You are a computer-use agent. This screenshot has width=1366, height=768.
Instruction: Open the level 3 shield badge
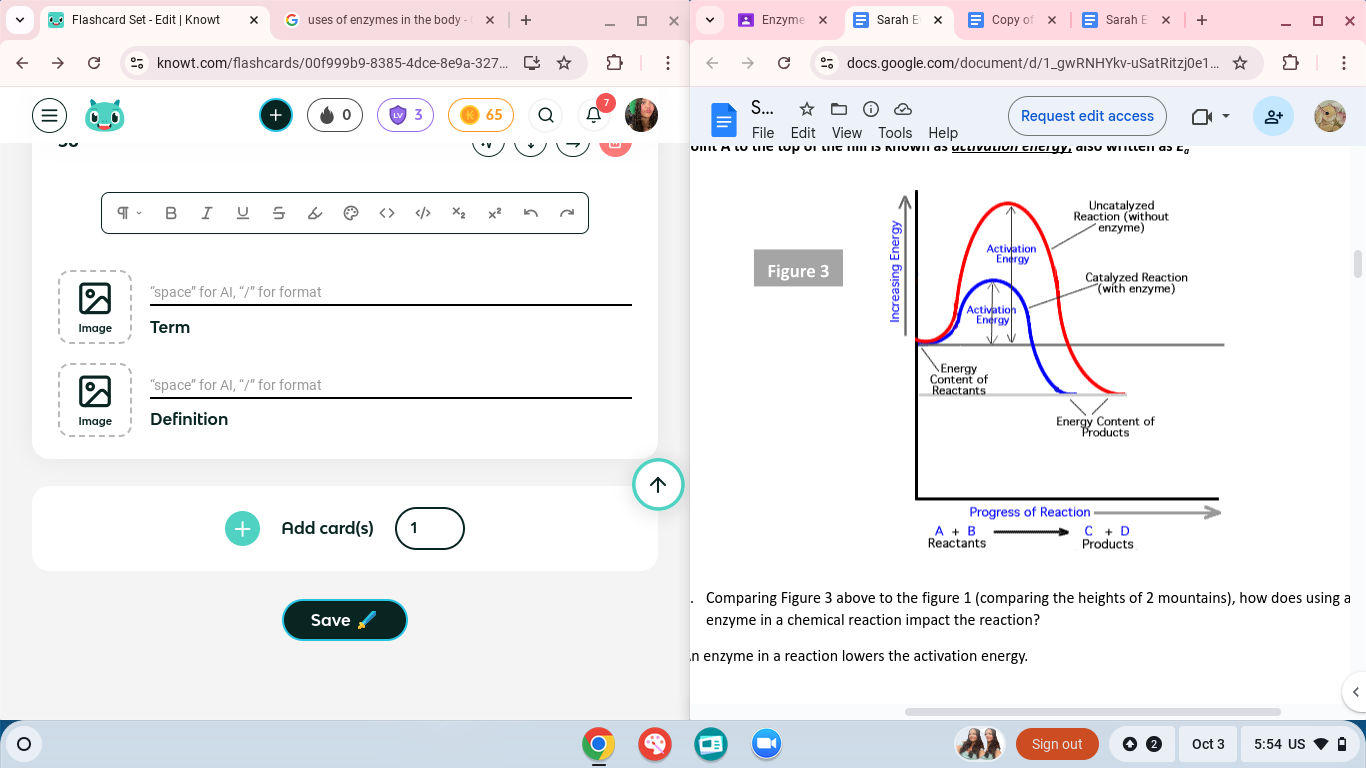(x=406, y=115)
